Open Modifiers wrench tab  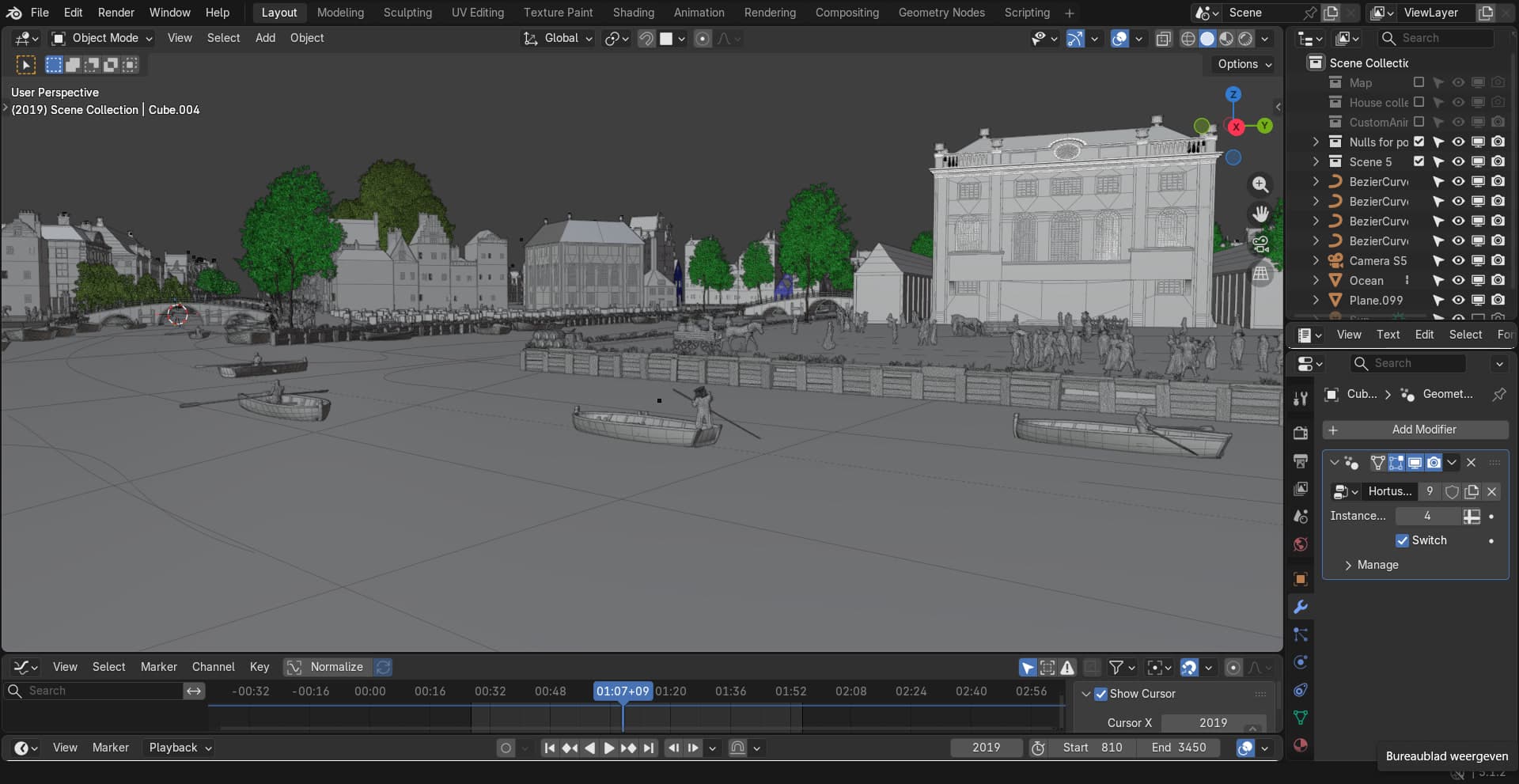pos(1300,607)
